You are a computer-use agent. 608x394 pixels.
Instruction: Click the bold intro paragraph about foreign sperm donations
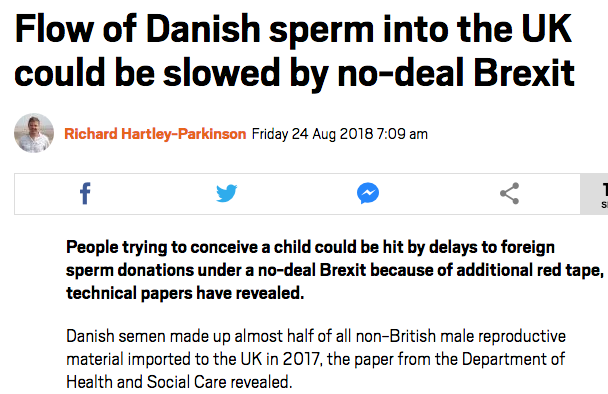335,270
